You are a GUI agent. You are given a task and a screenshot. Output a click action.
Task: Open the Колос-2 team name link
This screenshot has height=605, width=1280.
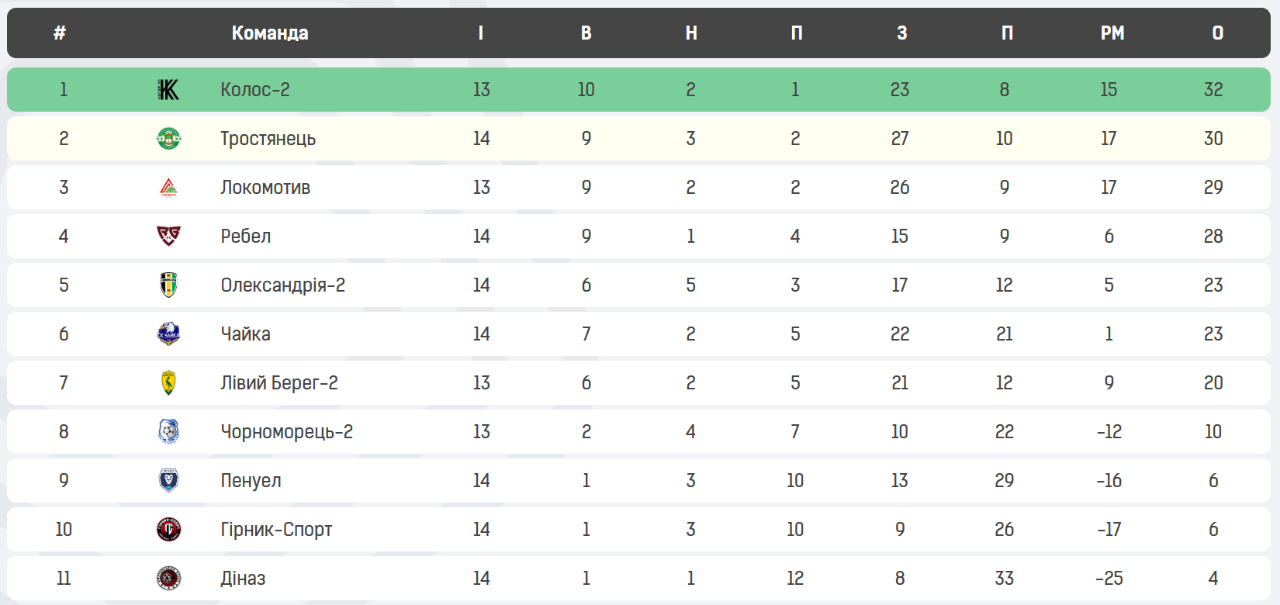[255, 90]
